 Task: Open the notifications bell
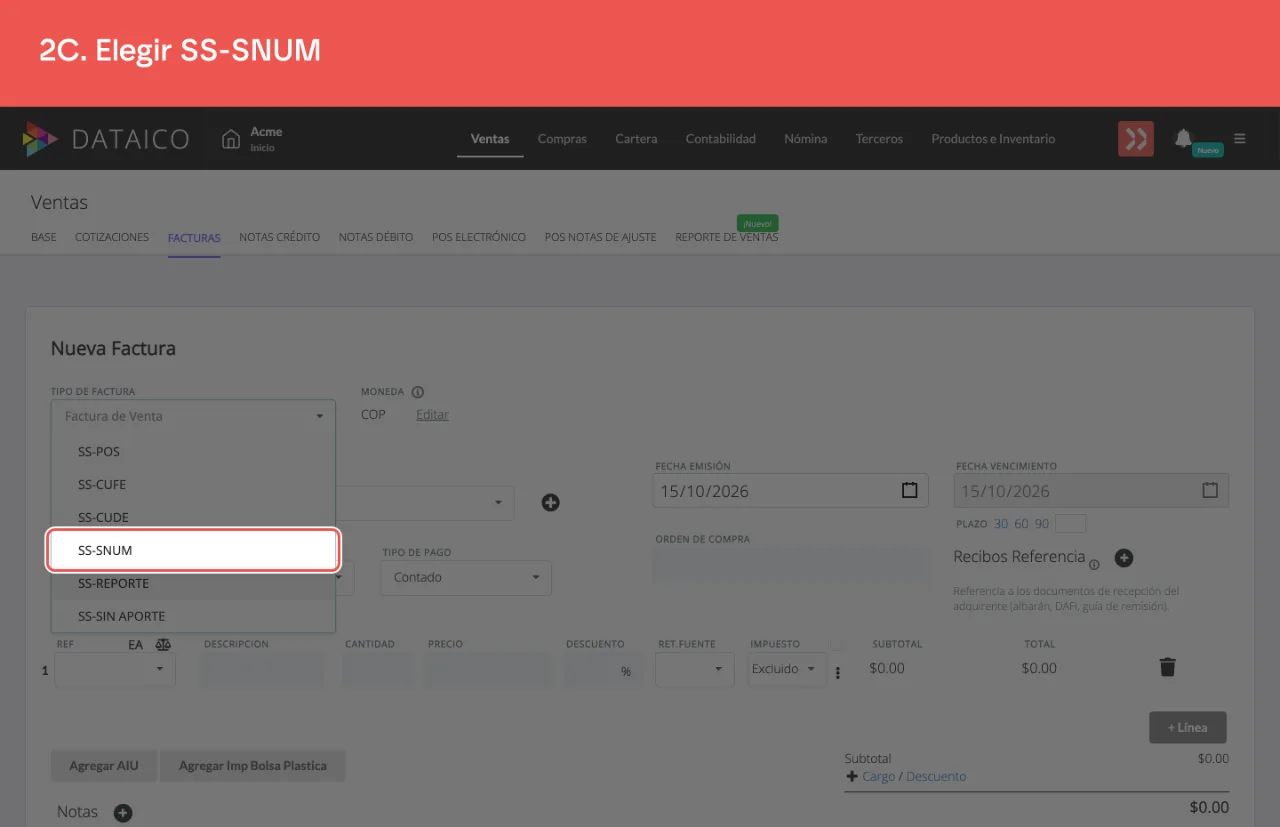(1183, 138)
